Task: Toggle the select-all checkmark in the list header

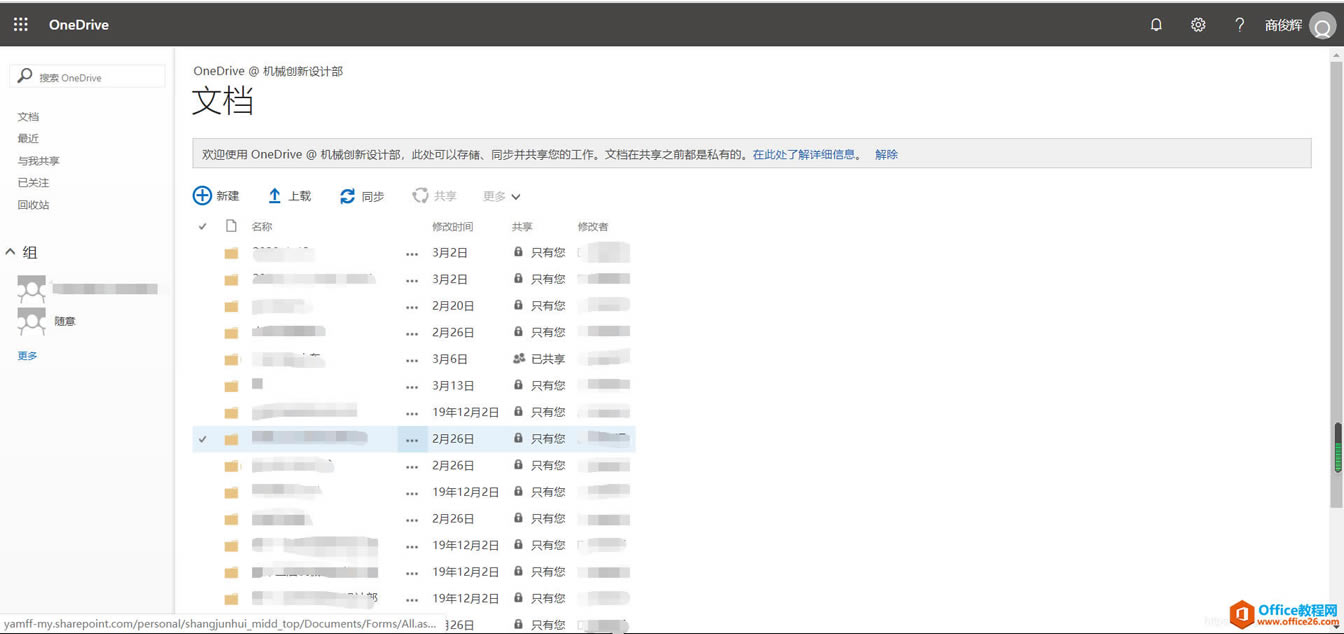Action: pos(203,226)
